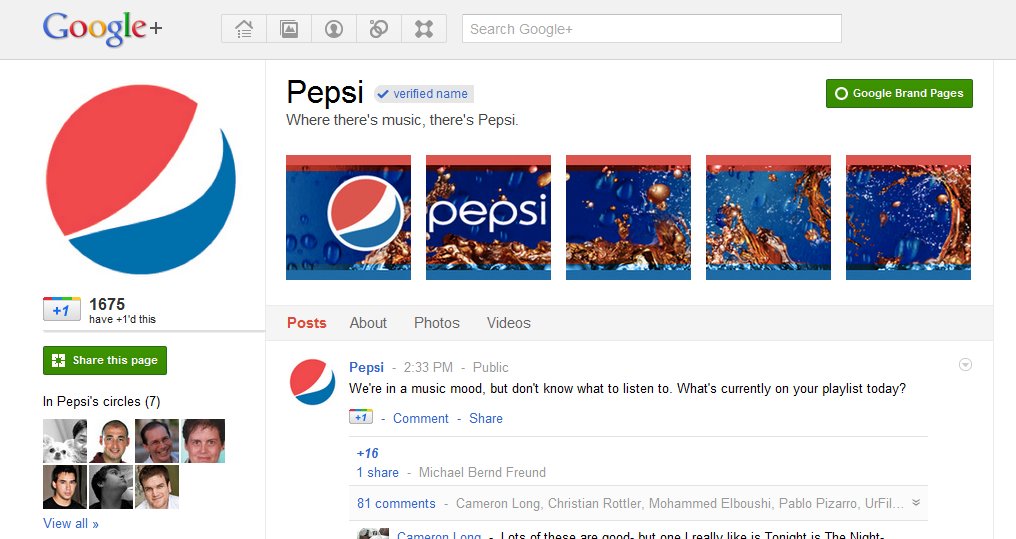Expand comments with double chevron
The width and height of the screenshot is (1016, 539).
point(916,503)
